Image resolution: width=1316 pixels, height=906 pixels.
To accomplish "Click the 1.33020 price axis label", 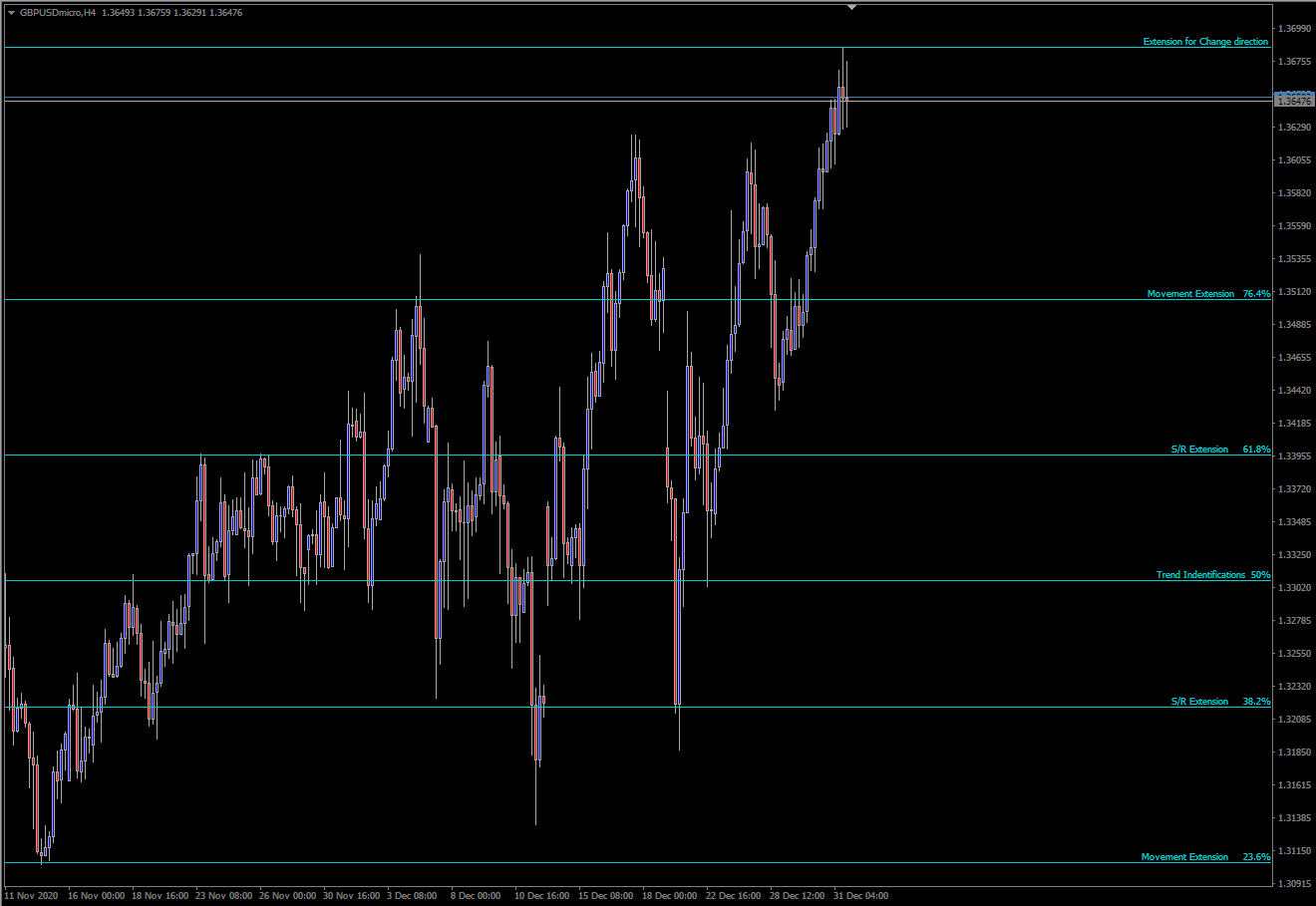I will pyautogui.click(x=1293, y=588).
